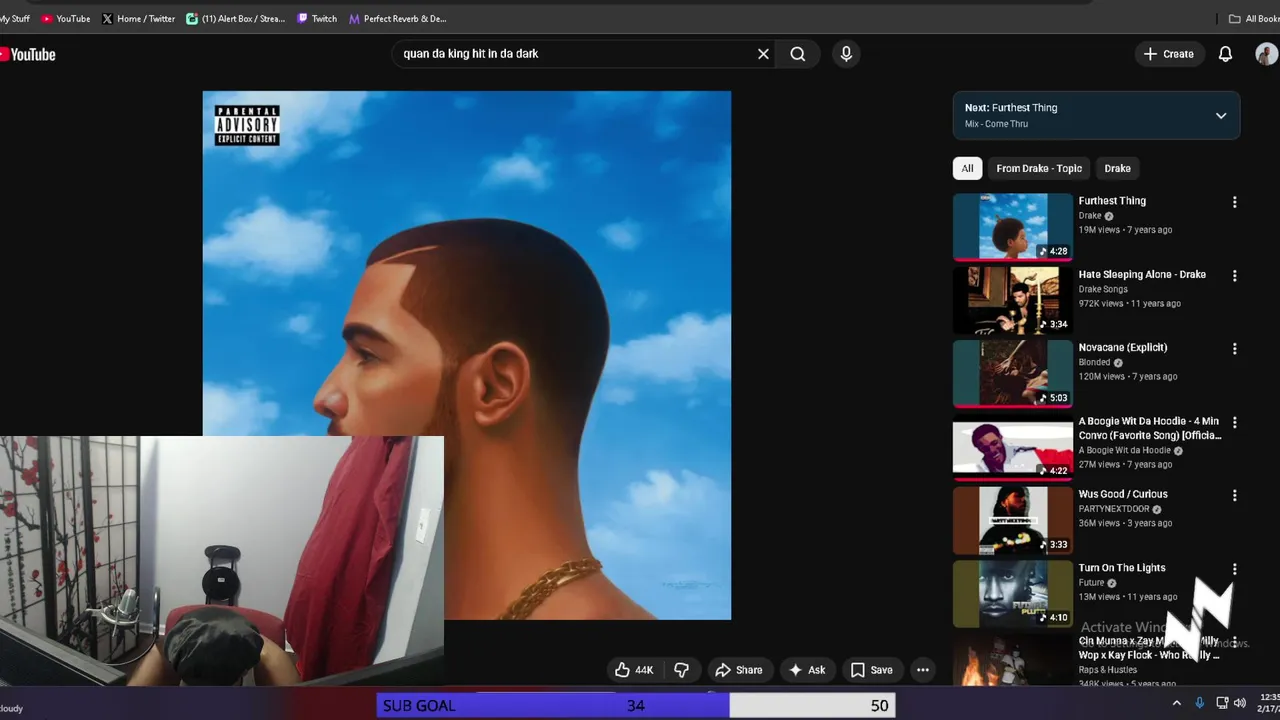The width and height of the screenshot is (1280, 720).
Task: Open the Furthest Thing video thumbnail
Action: point(1012,227)
